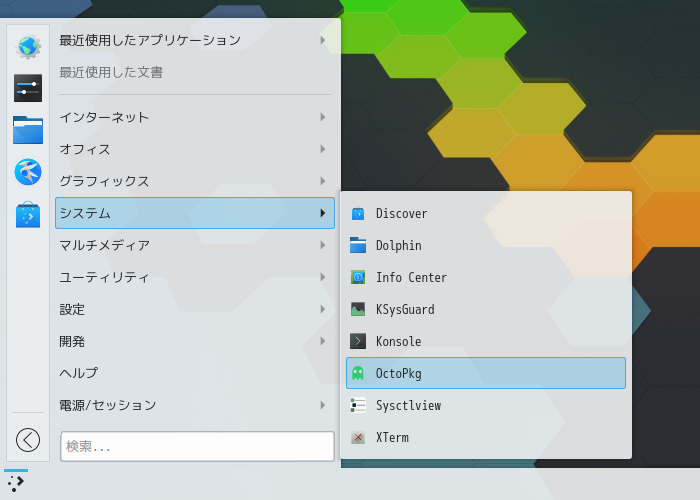Select the インターネット menu category
The height and width of the screenshot is (500, 700).
coord(195,117)
